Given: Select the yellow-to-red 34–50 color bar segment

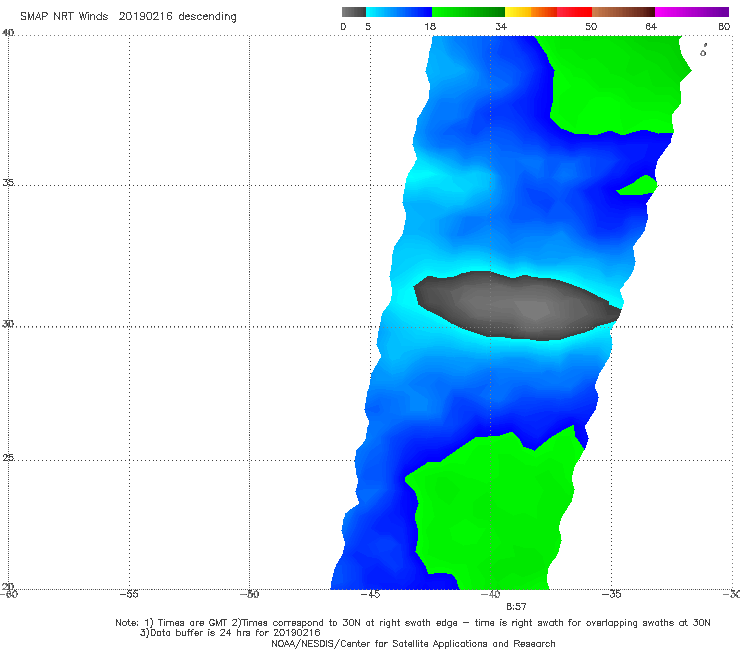Looking at the screenshot, I should pos(548,12).
